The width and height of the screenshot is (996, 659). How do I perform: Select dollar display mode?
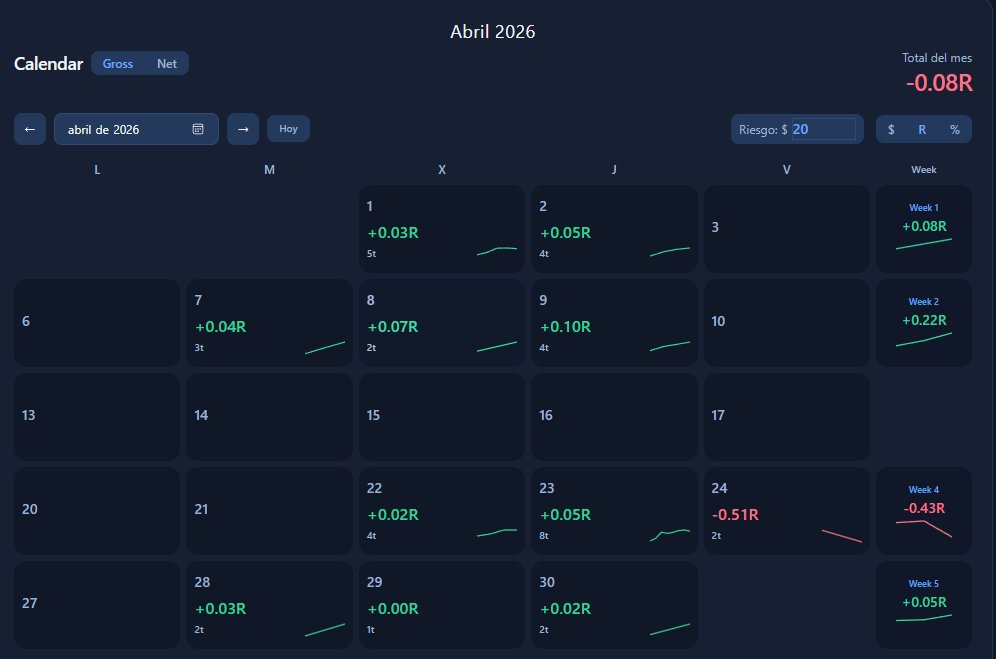891,129
